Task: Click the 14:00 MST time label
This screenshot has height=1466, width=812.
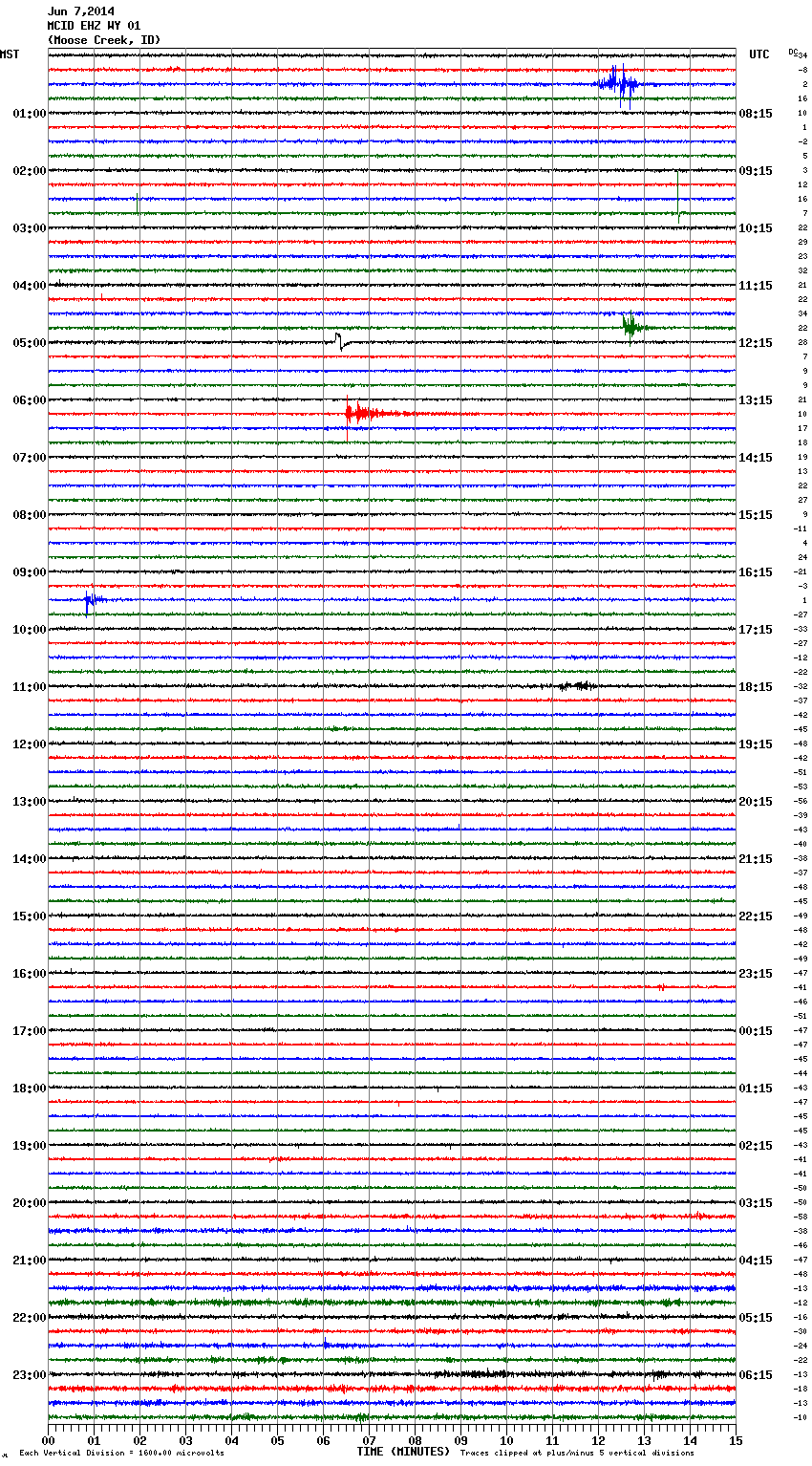Action: (x=30, y=859)
